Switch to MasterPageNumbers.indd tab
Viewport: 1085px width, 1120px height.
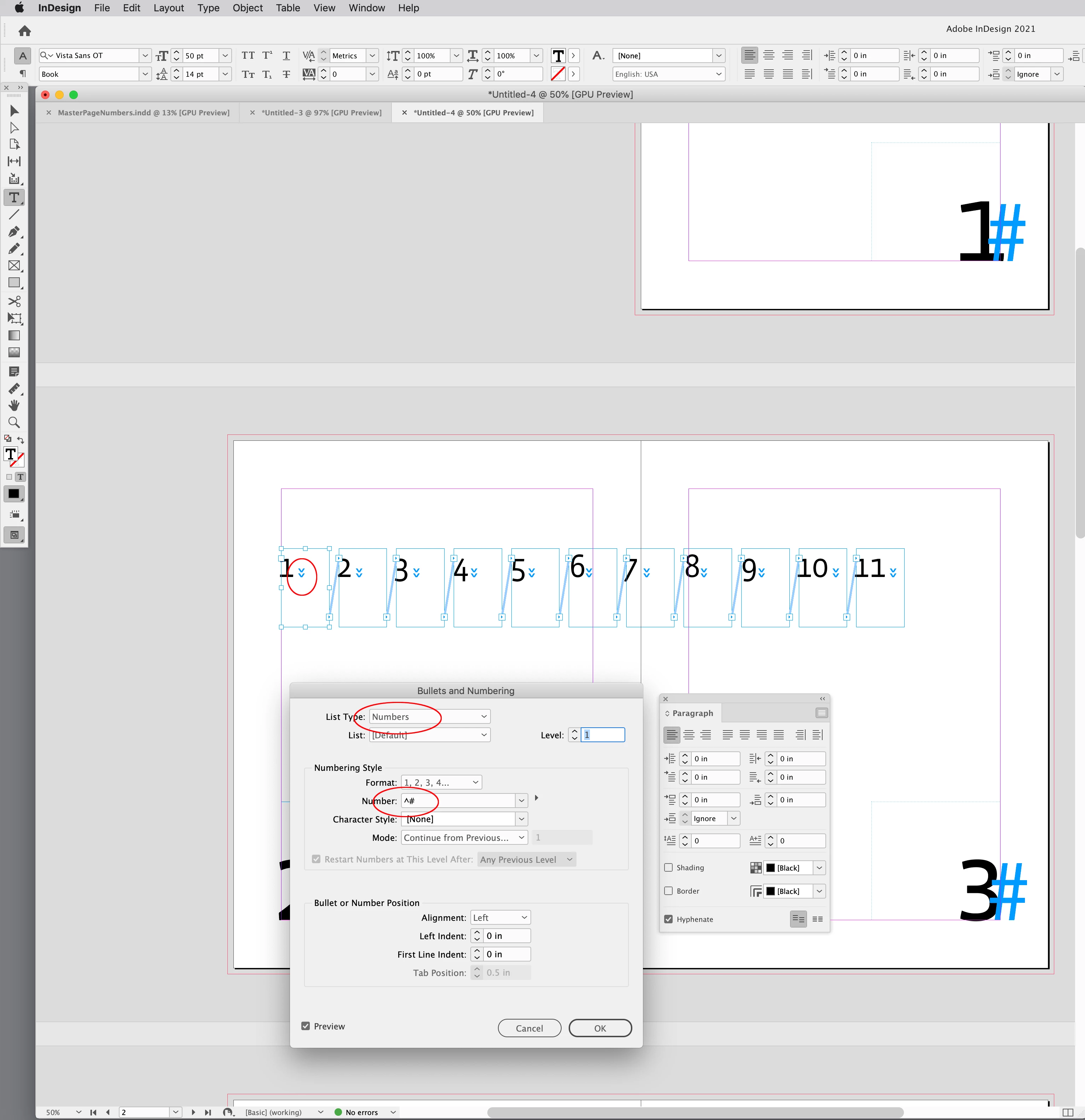tap(144, 112)
